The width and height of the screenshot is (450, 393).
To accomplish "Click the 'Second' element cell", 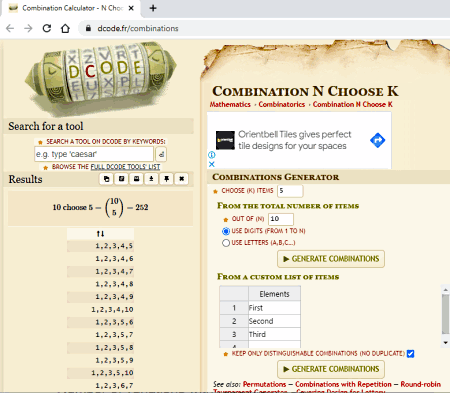I will [x=274, y=321].
